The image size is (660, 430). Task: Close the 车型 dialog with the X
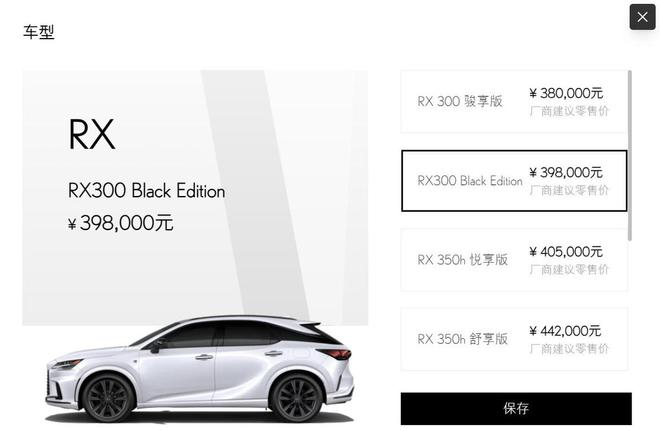click(x=642, y=17)
